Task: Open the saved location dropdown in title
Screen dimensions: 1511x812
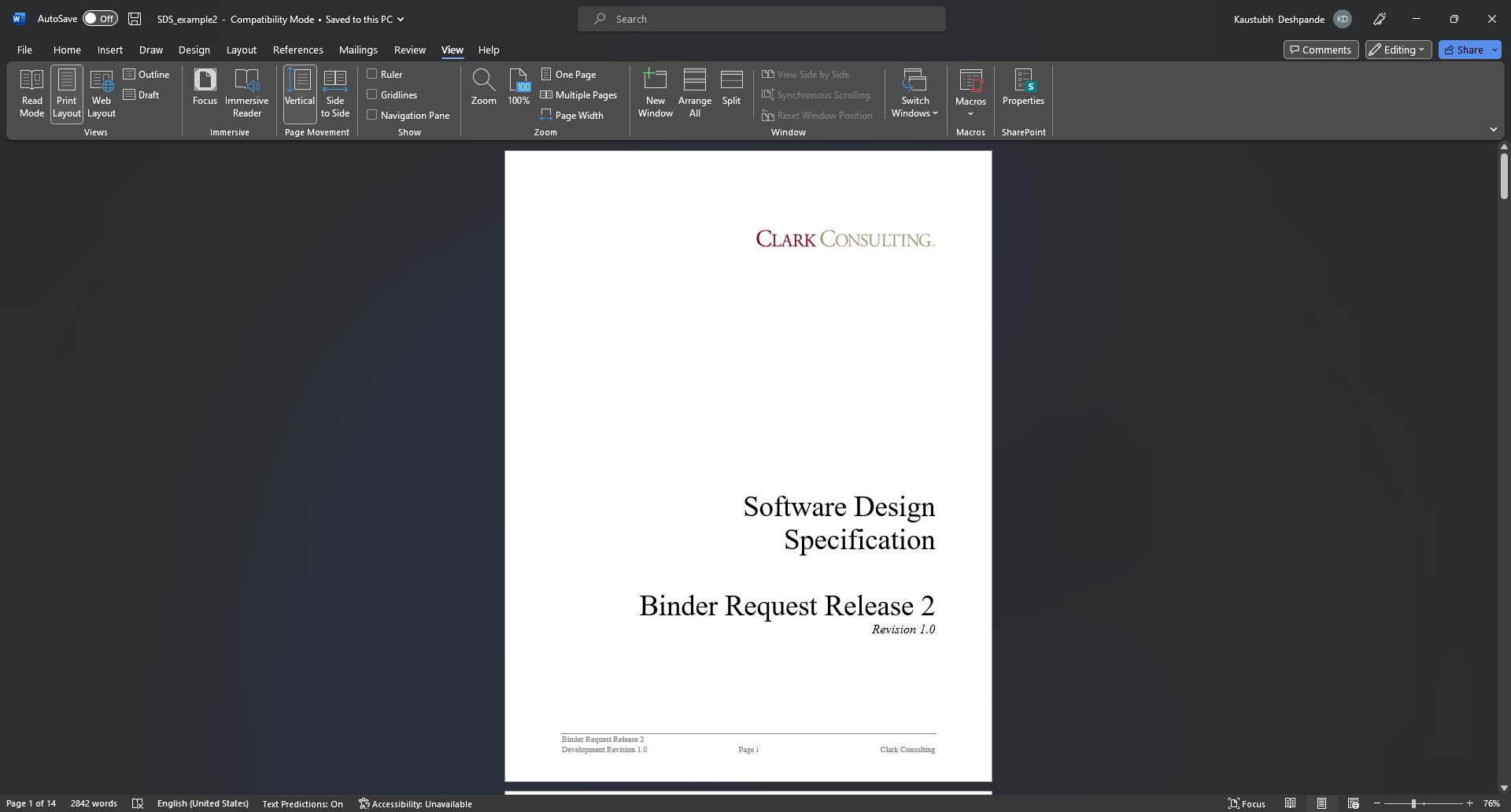Action: point(401,19)
